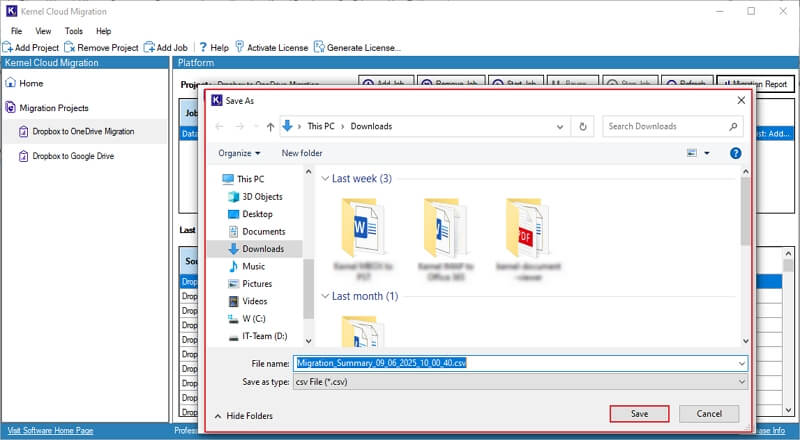Click Downloads in the address path
The width and height of the screenshot is (800, 440).
[x=371, y=126]
